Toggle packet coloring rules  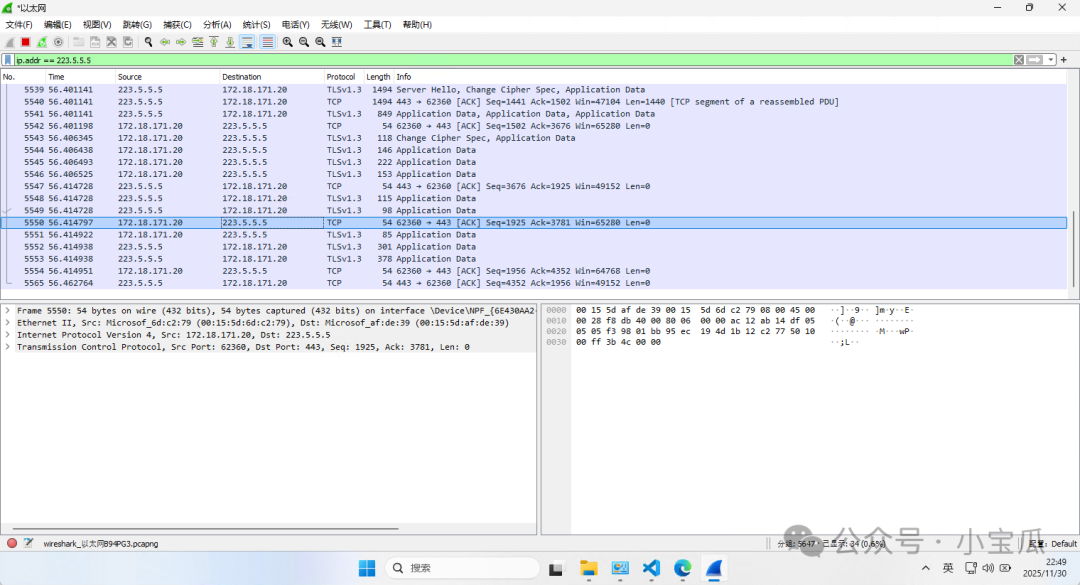tap(267, 42)
